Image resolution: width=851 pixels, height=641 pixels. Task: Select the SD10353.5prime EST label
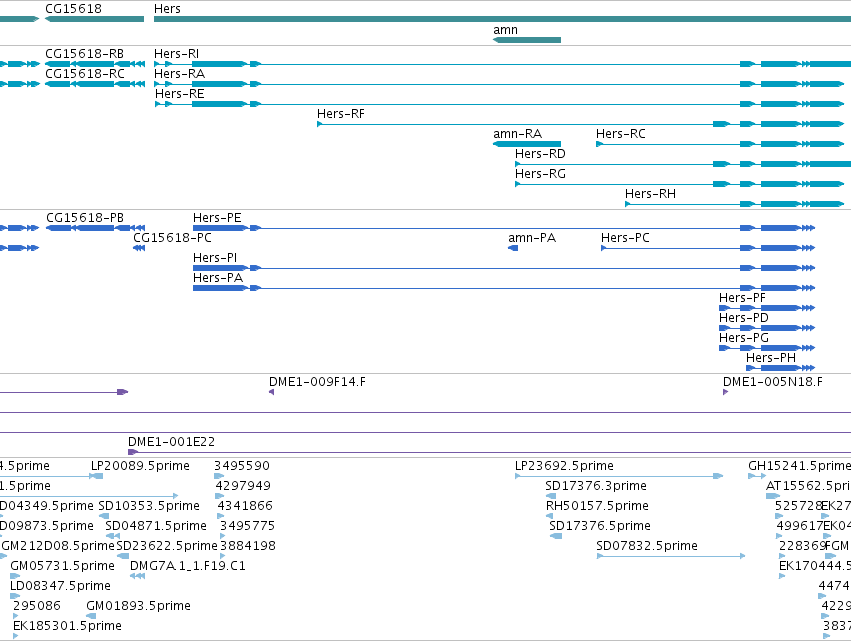pyautogui.click(x=149, y=507)
